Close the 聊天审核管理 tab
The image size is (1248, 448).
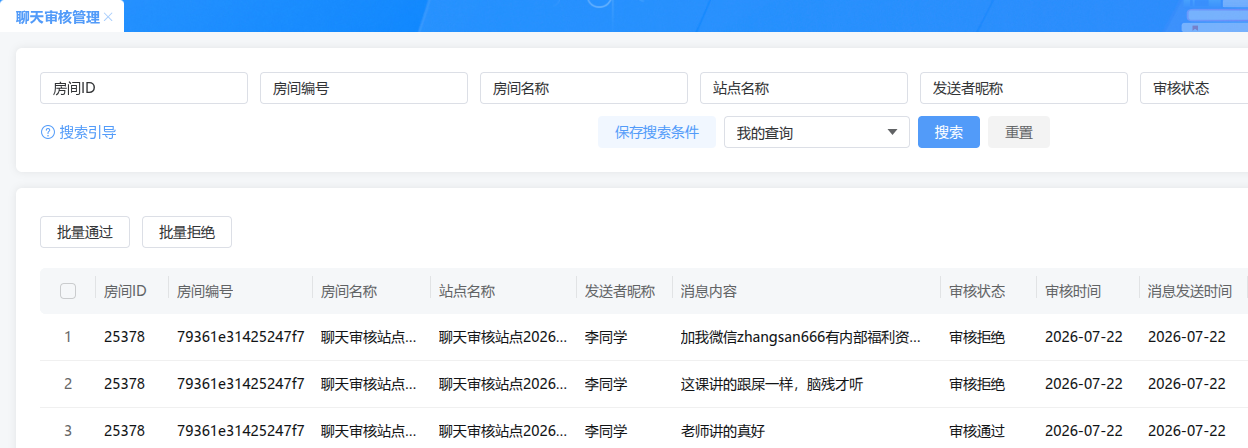click(x=108, y=17)
